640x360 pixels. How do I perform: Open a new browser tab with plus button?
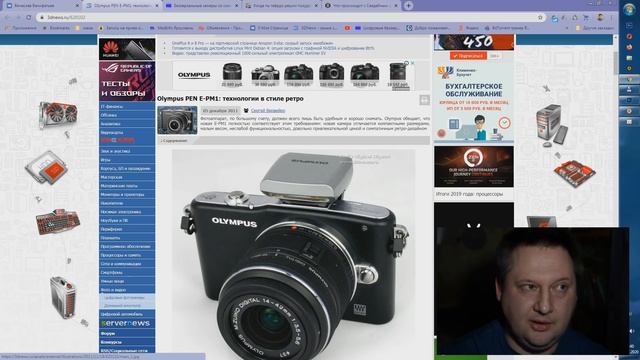409,6
